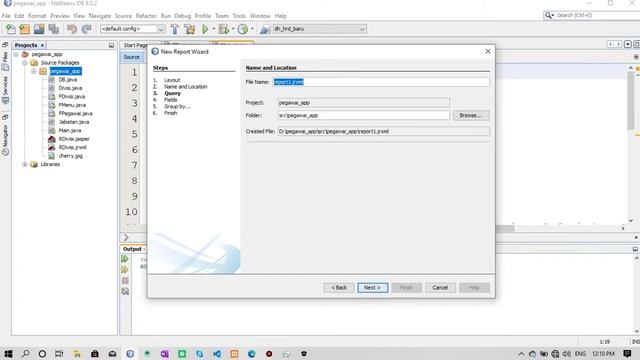The image size is (640, 360).
Task: Open the Navigate menu
Action: pyautogui.click(x=100, y=16)
